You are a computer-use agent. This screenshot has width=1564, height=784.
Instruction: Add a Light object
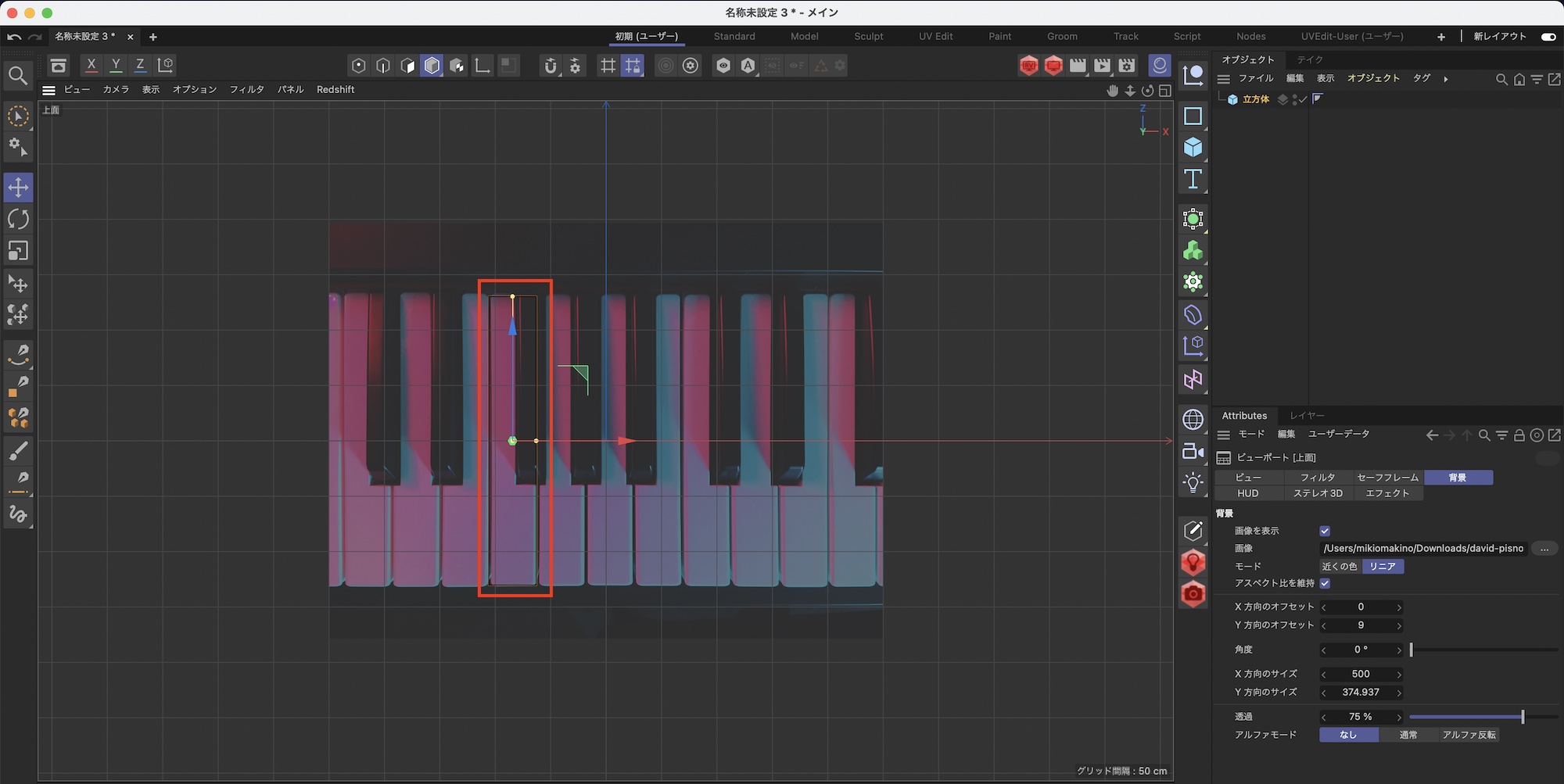coord(1193,482)
